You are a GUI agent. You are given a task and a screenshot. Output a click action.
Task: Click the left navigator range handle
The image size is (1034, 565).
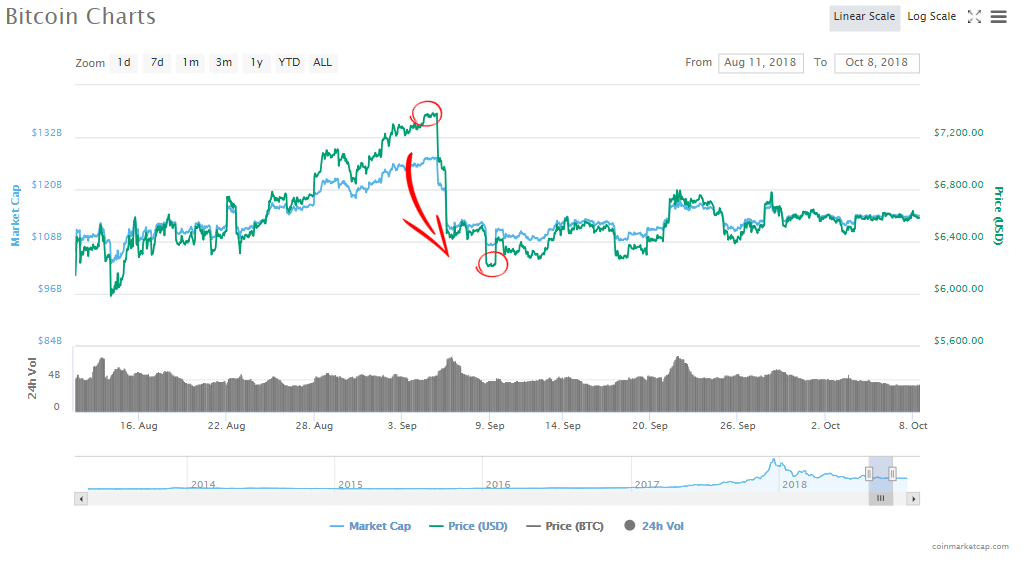click(x=869, y=473)
